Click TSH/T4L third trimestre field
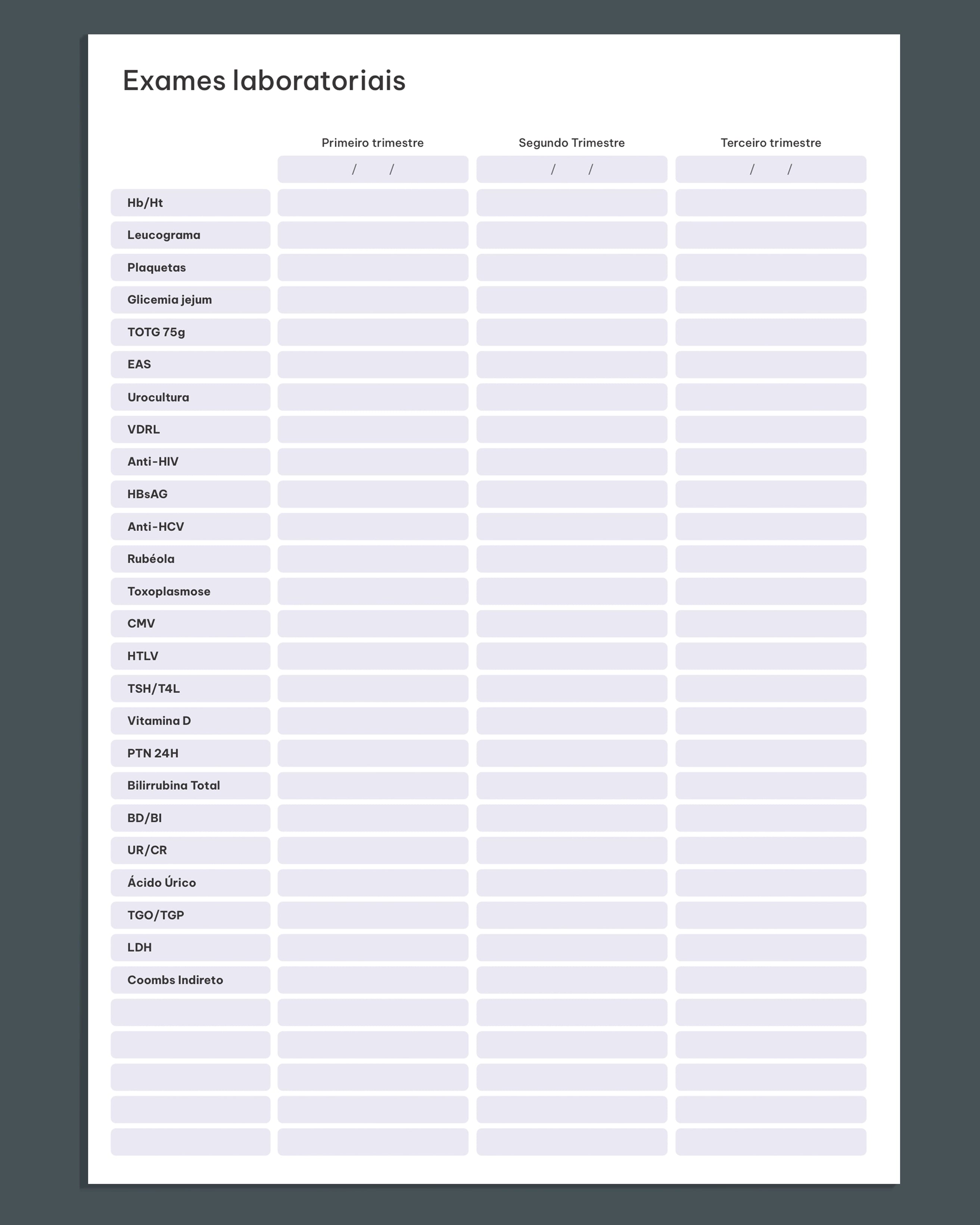Screen dimensions: 980x1225 point(771,689)
